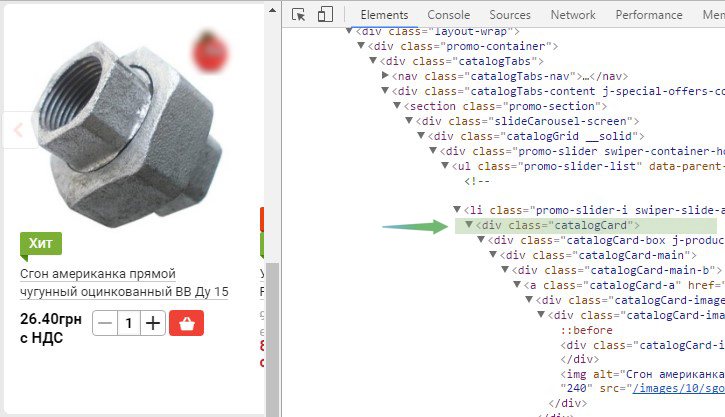Screen dimensions: 725x417
Task: Collapse the catalogCard-box div node
Action: [481, 240]
